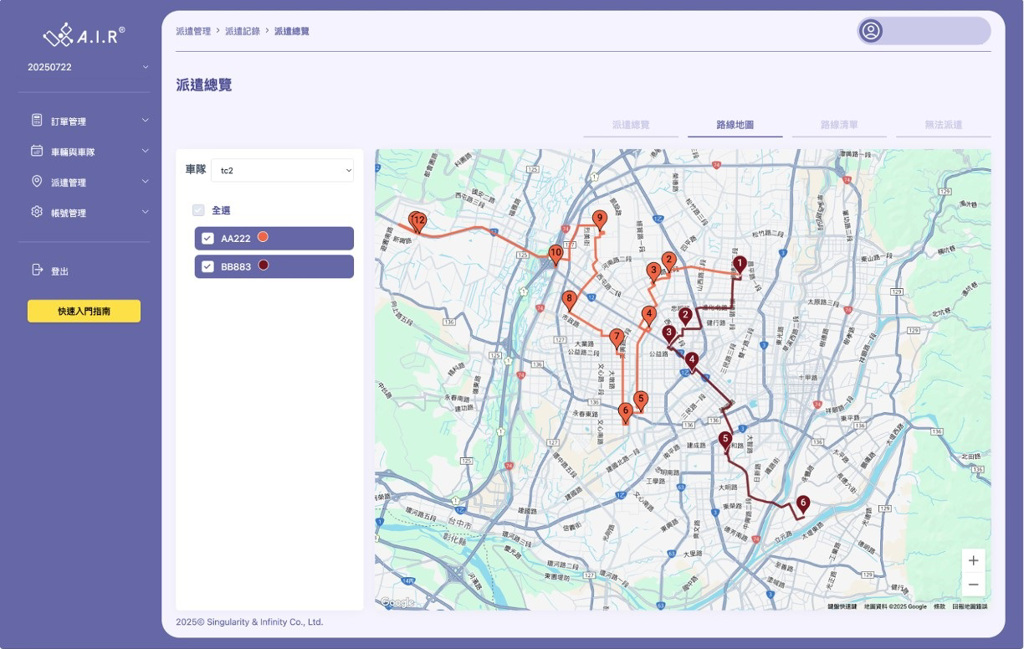This screenshot has height=649, width=1024.
Task: Open the 20250722 date dropdown
Action: point(88,67)
